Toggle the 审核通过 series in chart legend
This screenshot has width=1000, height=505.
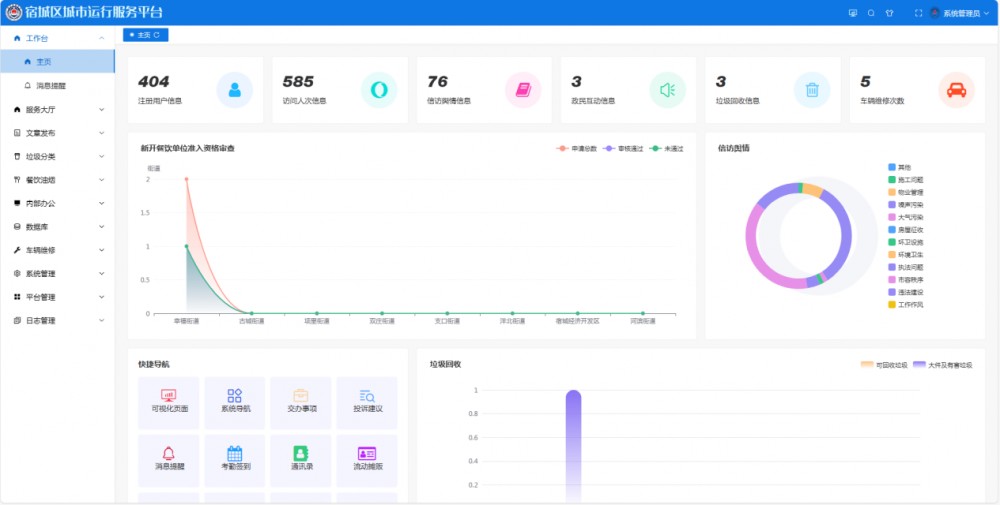point(623,149)
